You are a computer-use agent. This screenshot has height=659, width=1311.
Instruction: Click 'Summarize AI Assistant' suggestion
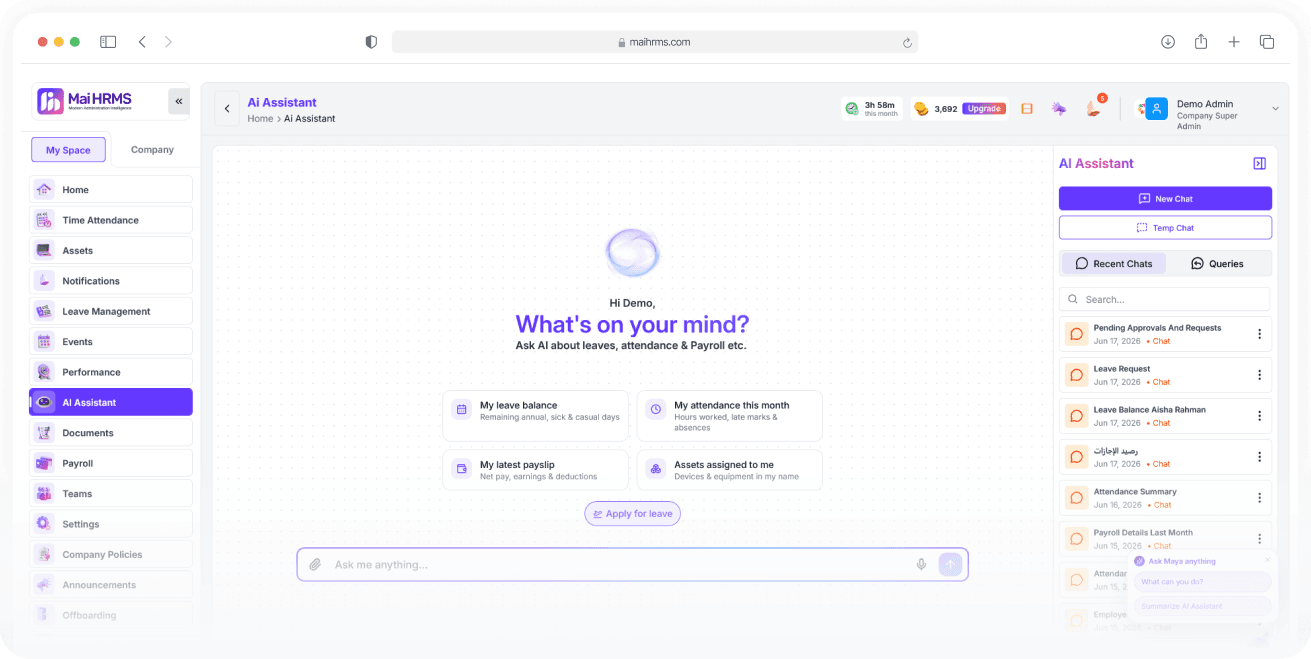click(1202, 606)
